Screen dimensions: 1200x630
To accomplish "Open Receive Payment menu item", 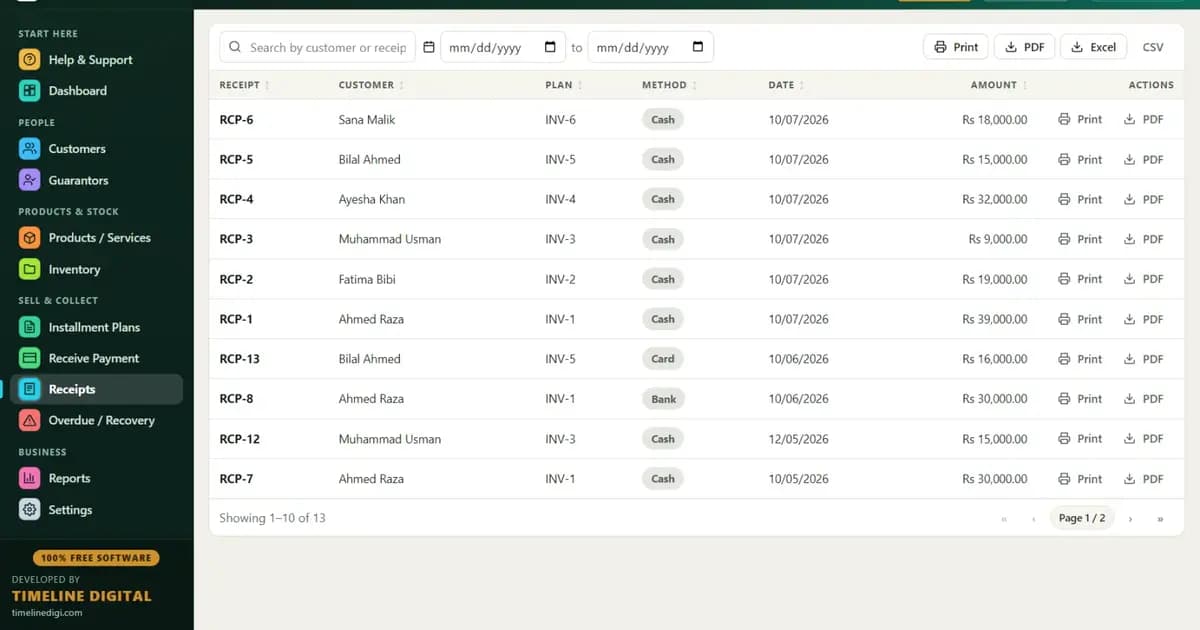I will (96, 358).
